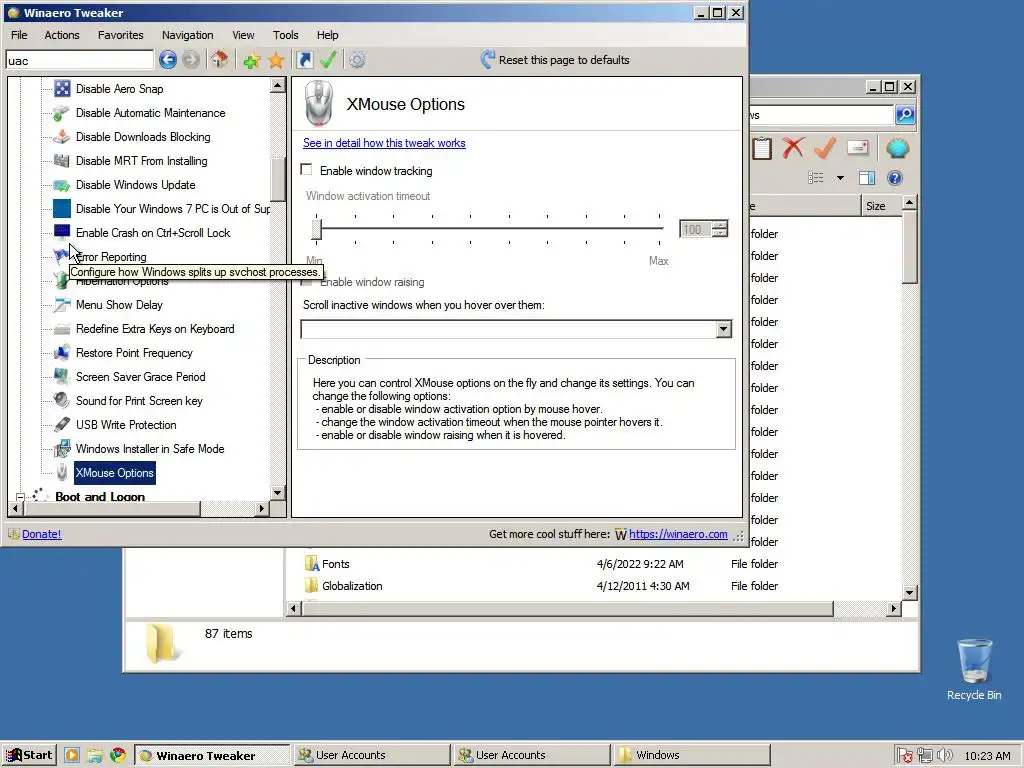This screenshot has height=768, width=1024.
Task: Select the Globalization folder in Explorer
Action: (x=351, y=586)
